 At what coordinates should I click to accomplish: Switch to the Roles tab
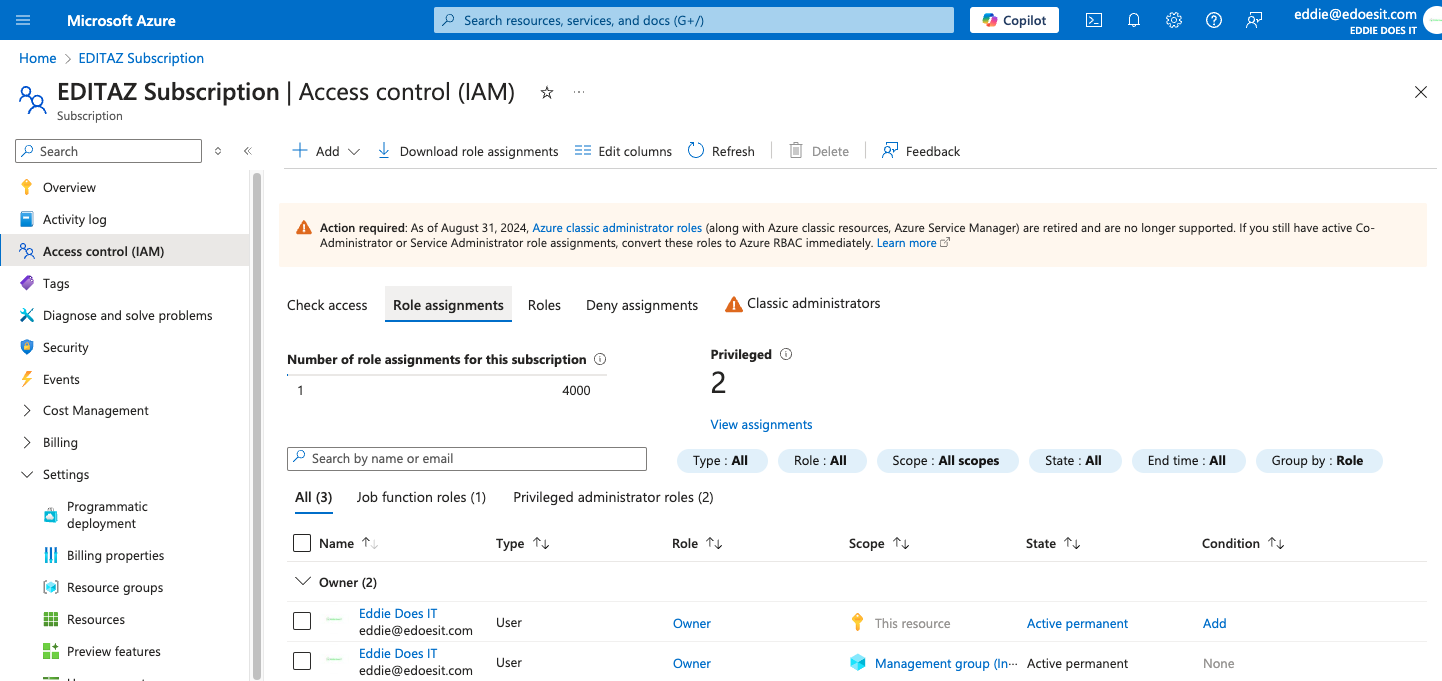point(544,305)
